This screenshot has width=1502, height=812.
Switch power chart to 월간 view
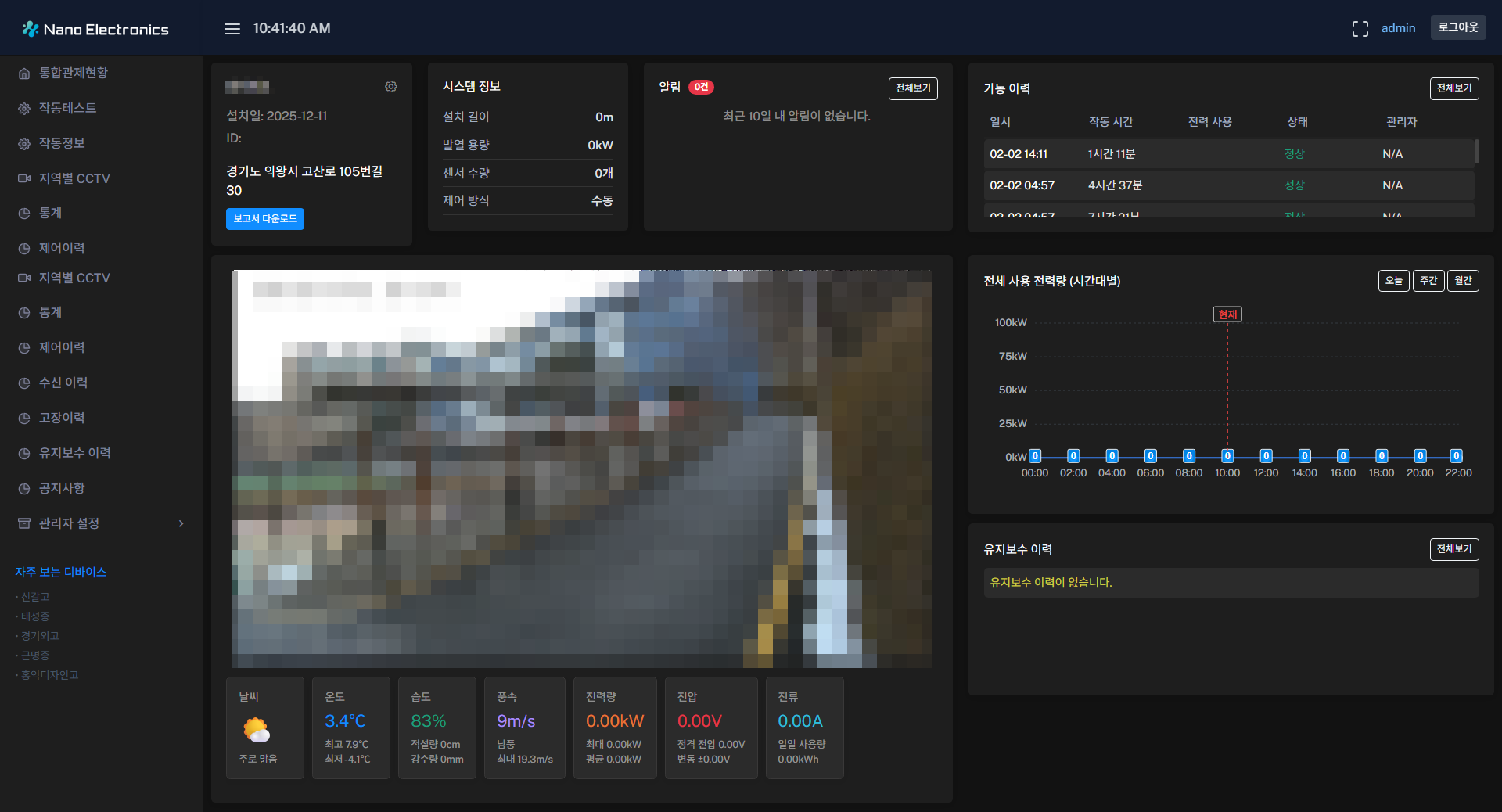[x=1462, y=281]
